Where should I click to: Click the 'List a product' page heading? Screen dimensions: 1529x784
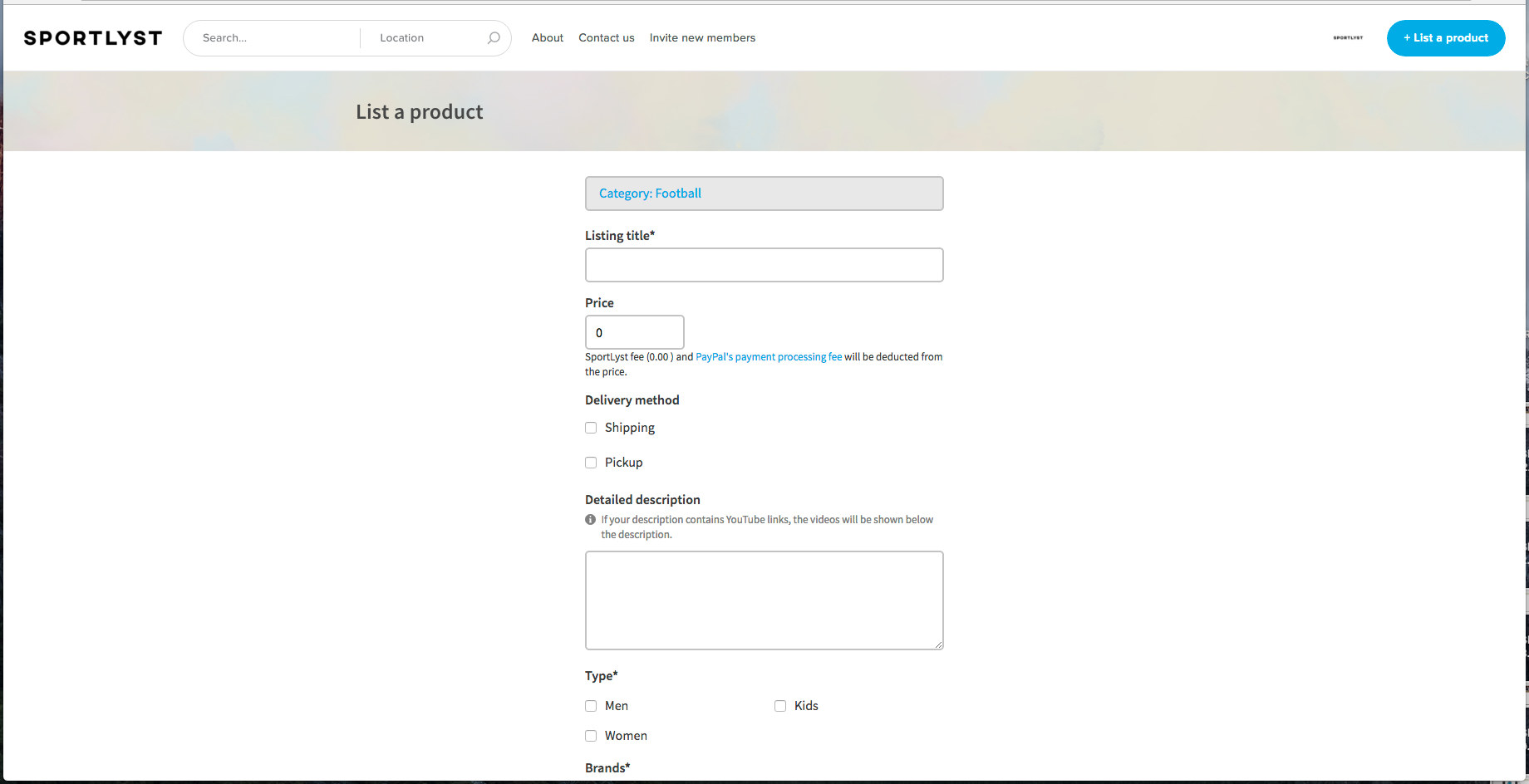(420, 112)
